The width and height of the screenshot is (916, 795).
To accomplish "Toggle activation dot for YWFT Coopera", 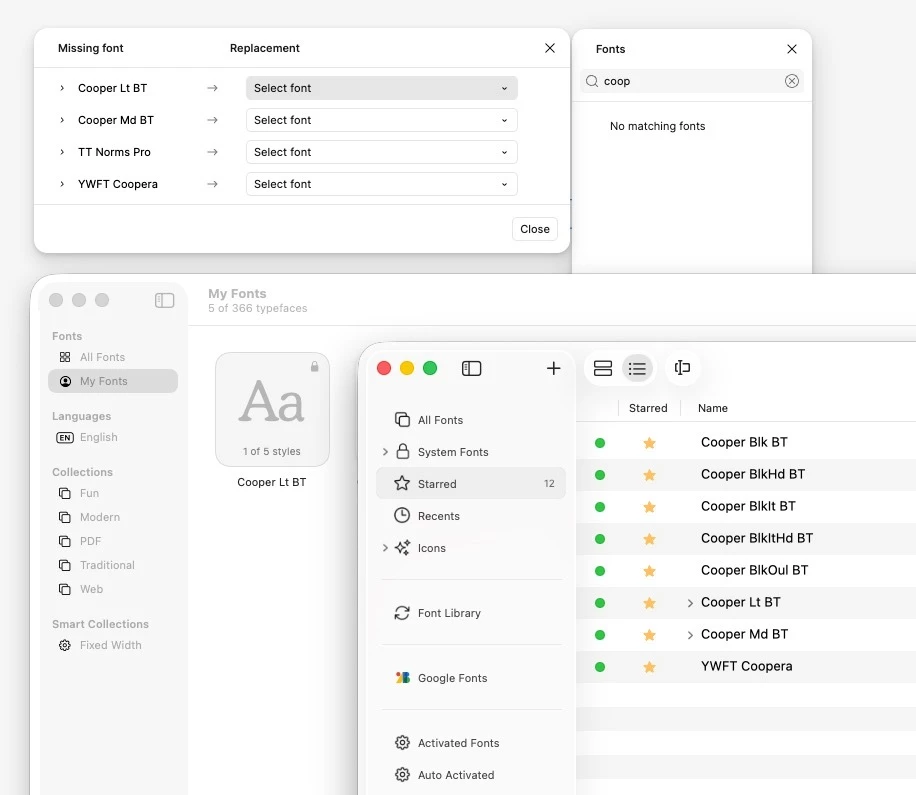I will (600, 667).
